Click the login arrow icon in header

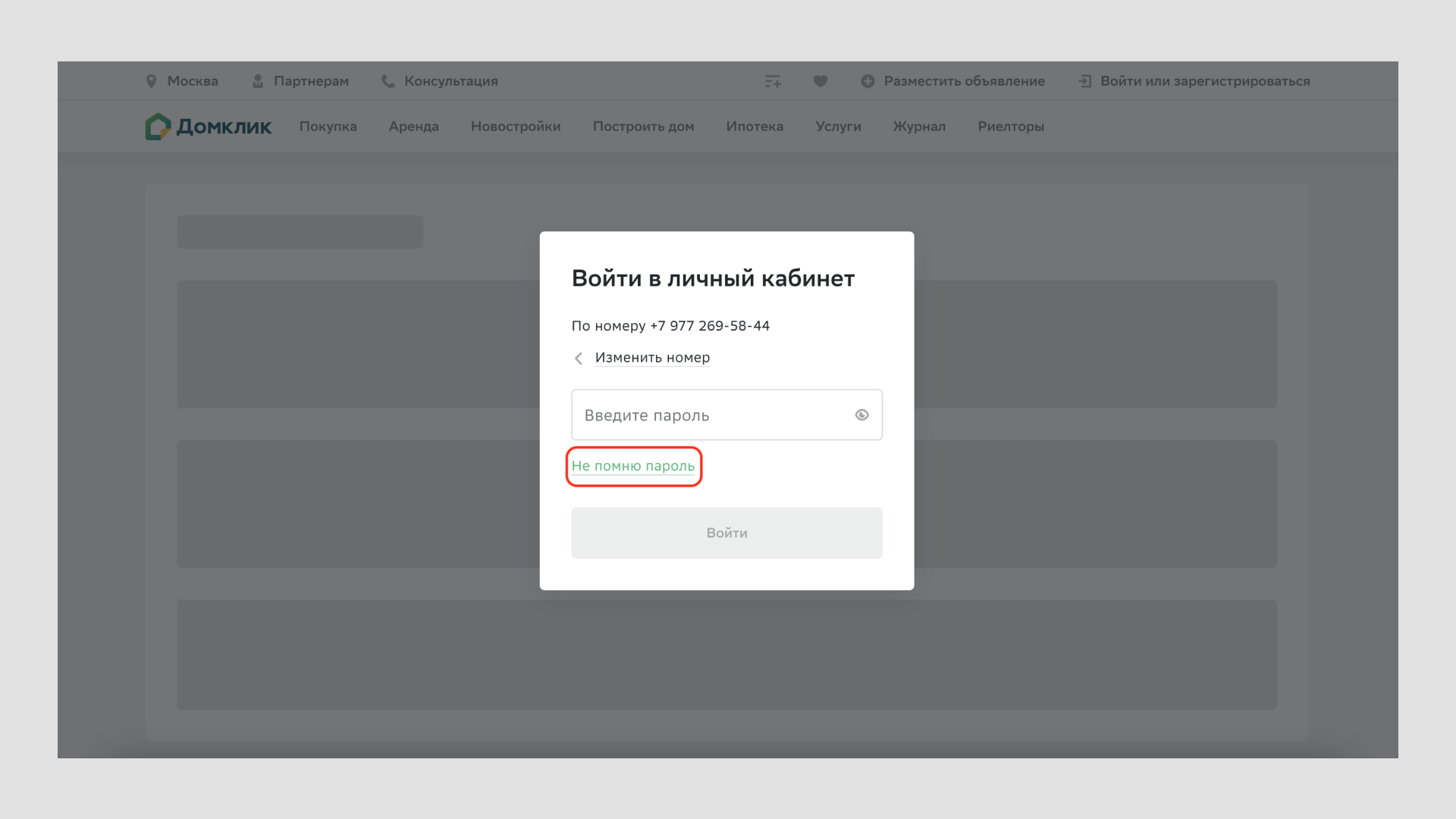(x=1085, y=81)
